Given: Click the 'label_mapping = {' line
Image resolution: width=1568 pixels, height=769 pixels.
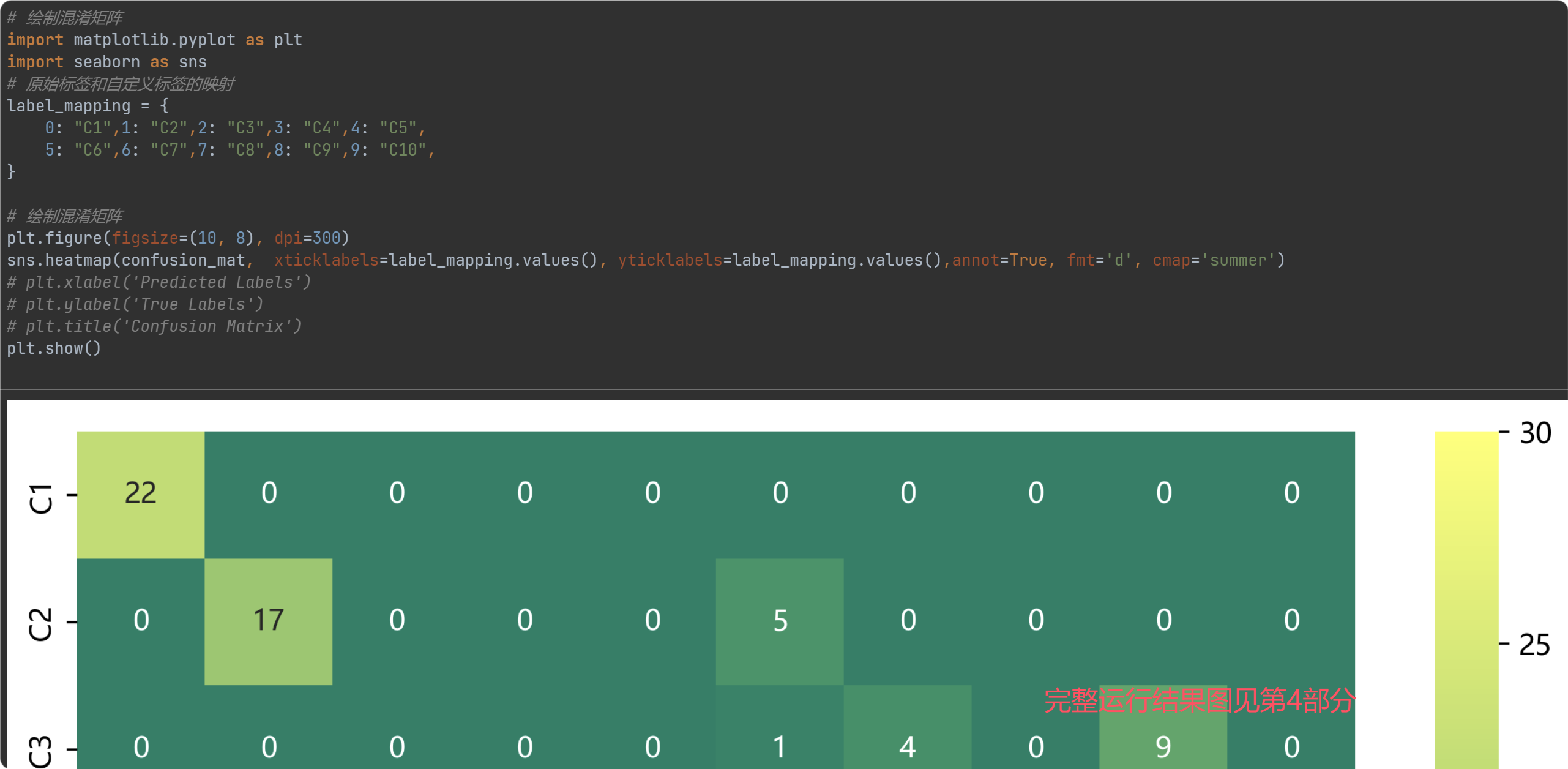Looking at the screenshot, I should click(87, 106).
